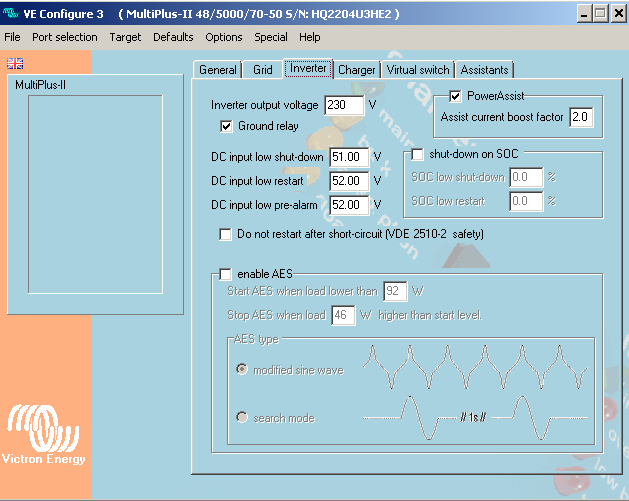Tick the enable AES checkbox

(225, 274)
